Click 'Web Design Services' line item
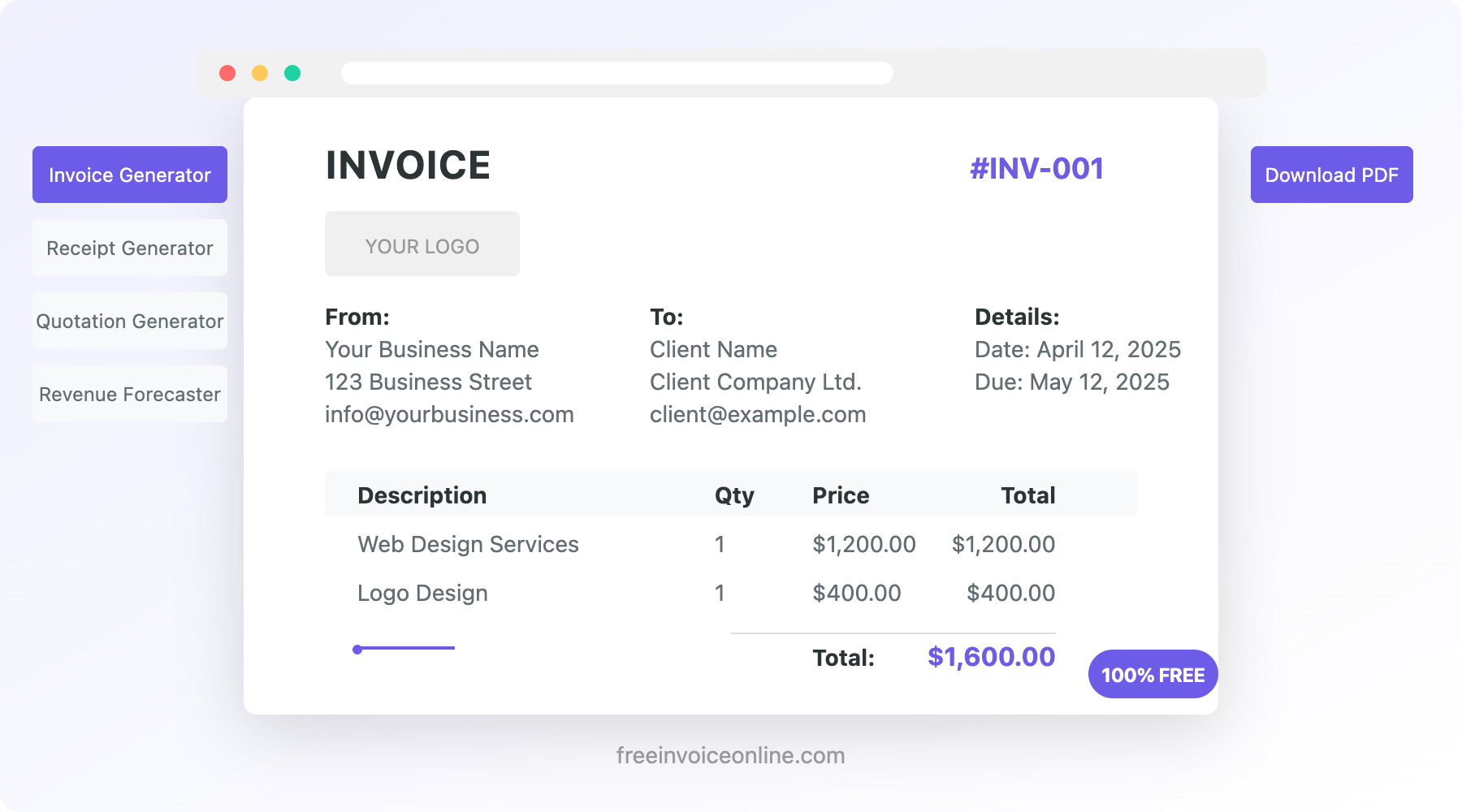 click(x=468, y=544)
